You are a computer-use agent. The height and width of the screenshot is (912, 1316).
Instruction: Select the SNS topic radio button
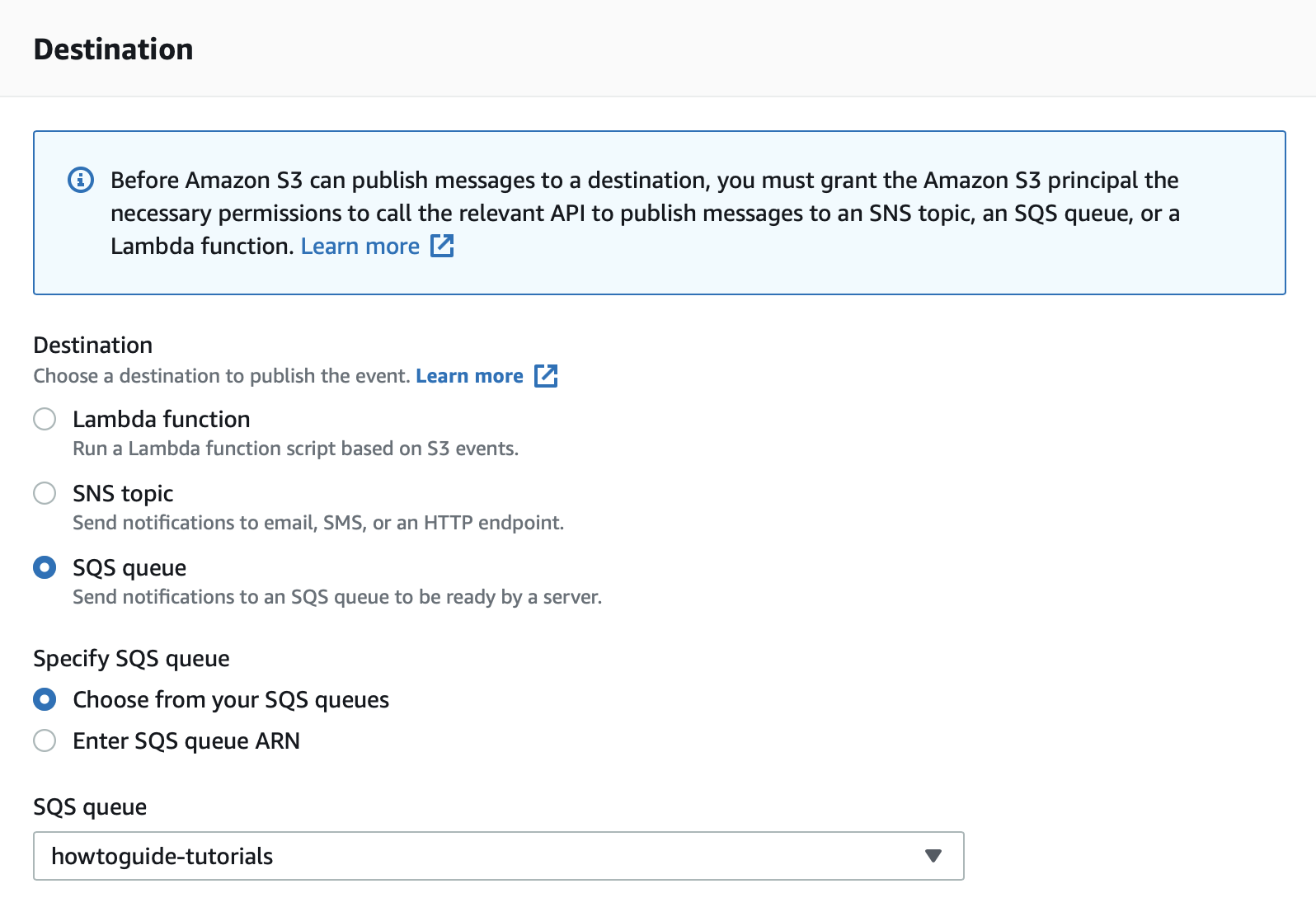(x=45, y=493)
